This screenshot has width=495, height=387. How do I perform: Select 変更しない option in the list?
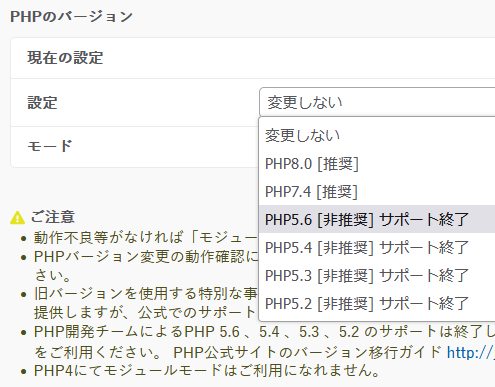(377, 135)
